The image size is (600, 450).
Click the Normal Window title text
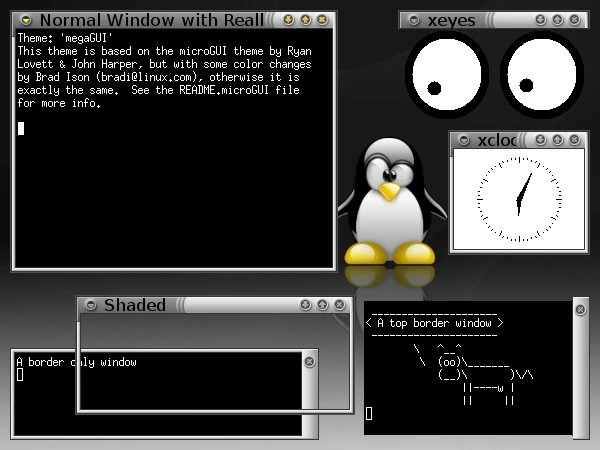pos(152,20)
